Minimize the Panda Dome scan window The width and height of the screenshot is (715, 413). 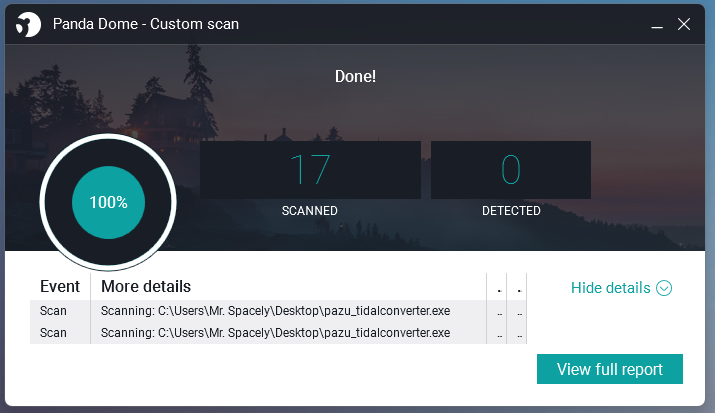pyautogui.click(x=657, y=25)
